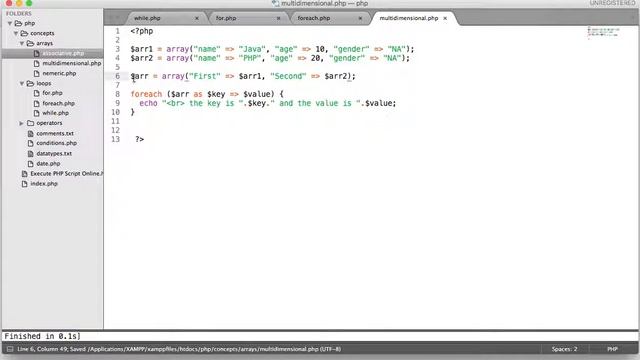Open associative.php from the sidebar
Screen dimensions: 640x360
click(x=63, y=53)
